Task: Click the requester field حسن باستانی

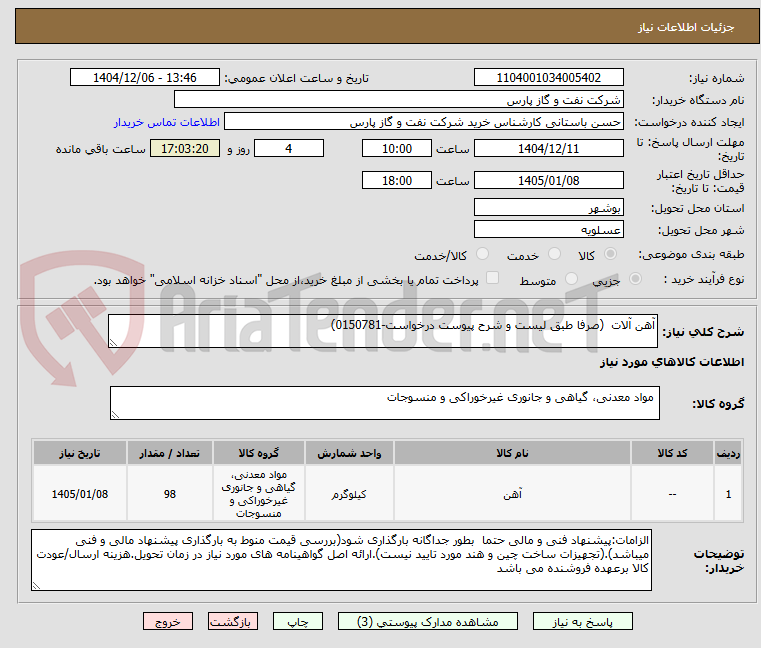Action: pyautogui.click(x=424, y=122)
